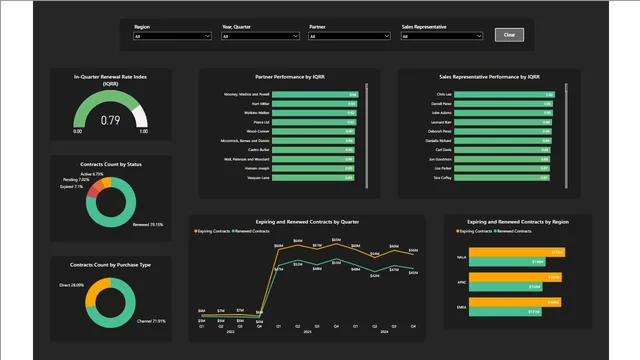640x360 pixels.
Task: Select the Chris Lee sales rep bar
Action: pos(504,94)
